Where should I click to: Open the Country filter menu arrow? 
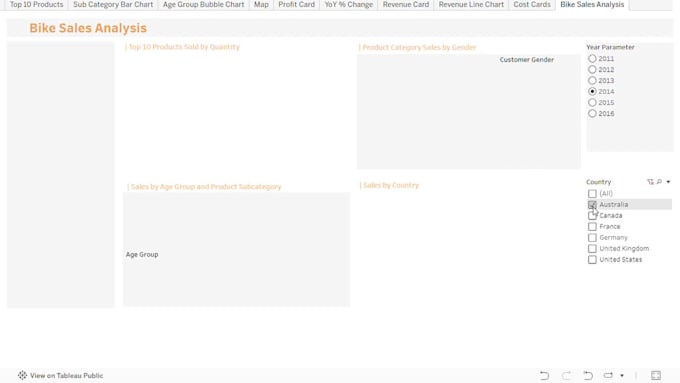coord(668,182)
